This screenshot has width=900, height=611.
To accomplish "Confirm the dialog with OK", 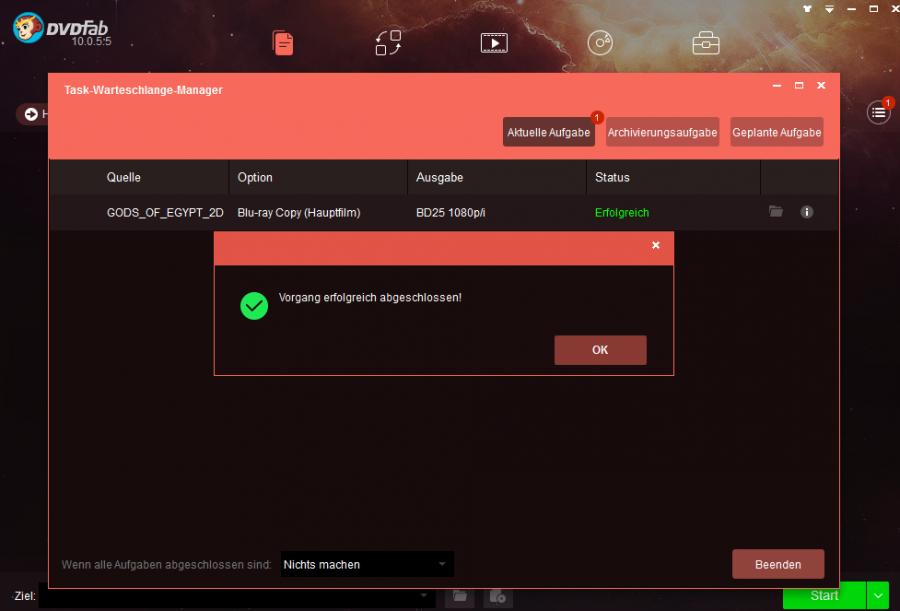I will pos(600,350).
